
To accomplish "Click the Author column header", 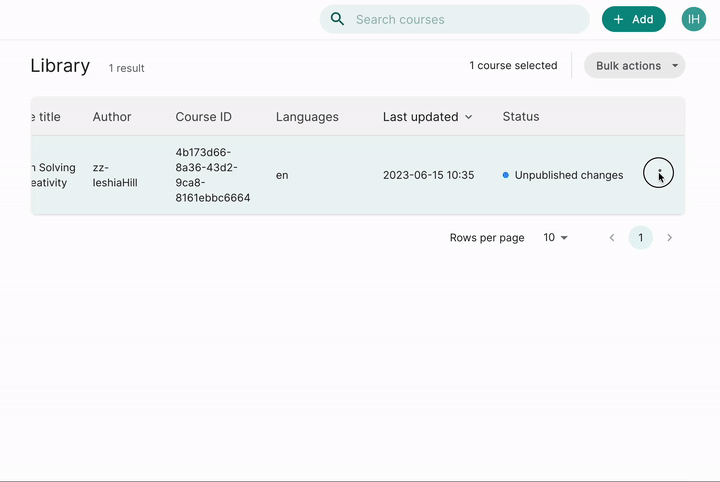I will (112, 117).
